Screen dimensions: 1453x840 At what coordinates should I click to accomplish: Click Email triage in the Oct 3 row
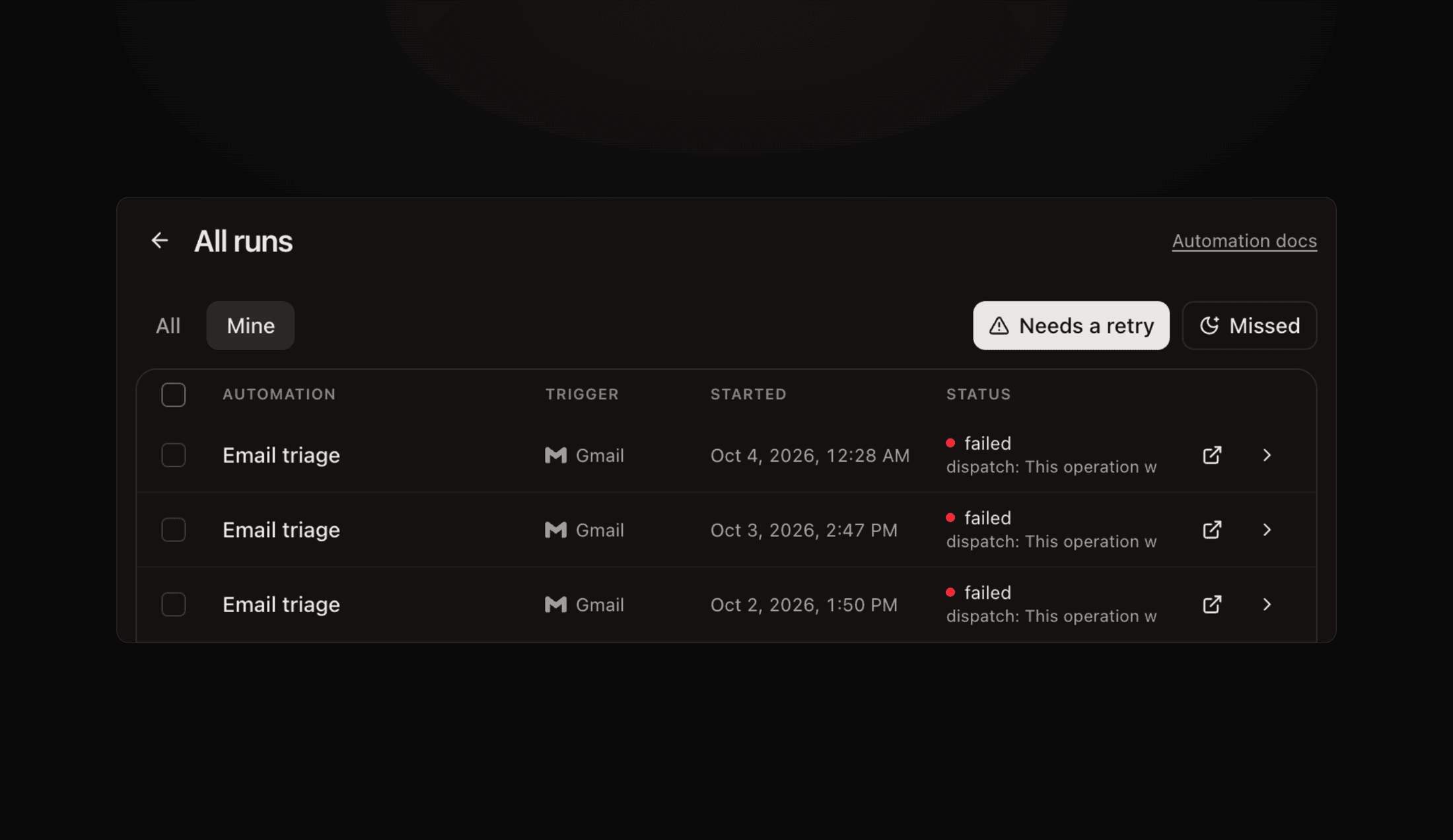[x=281, y=530]
